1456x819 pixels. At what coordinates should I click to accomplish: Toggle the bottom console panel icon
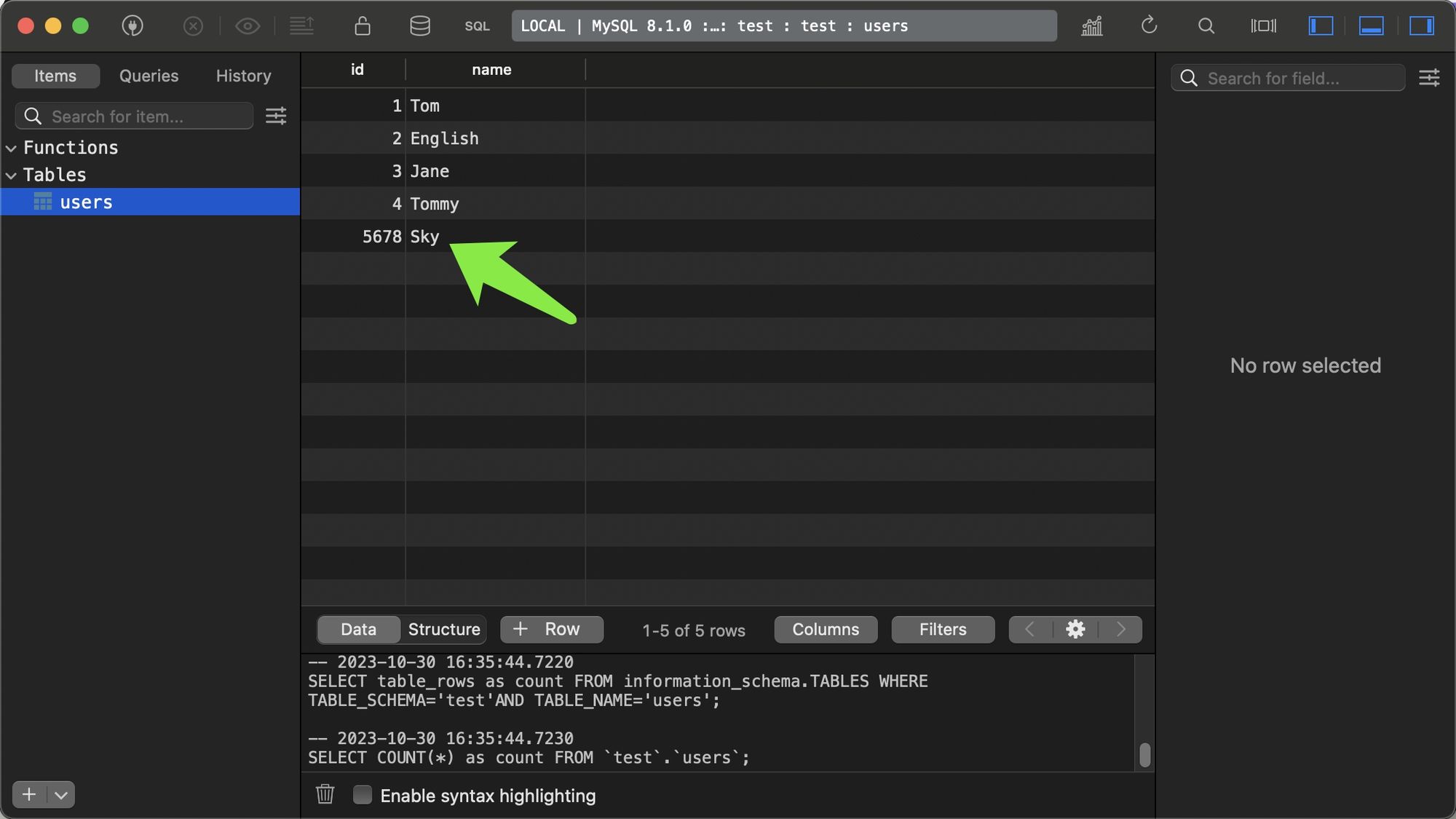[1371, 26]
